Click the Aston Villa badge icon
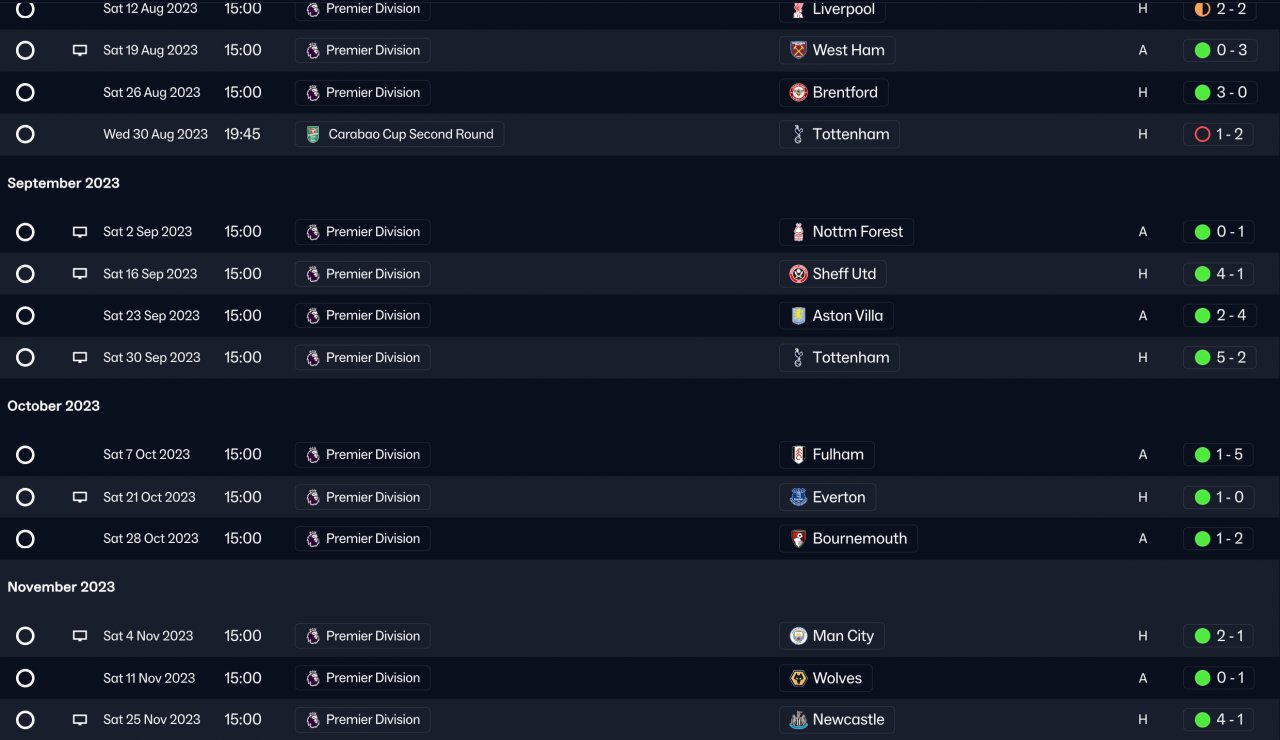Viewport: 1280px width, 740px height. point(798,316)
